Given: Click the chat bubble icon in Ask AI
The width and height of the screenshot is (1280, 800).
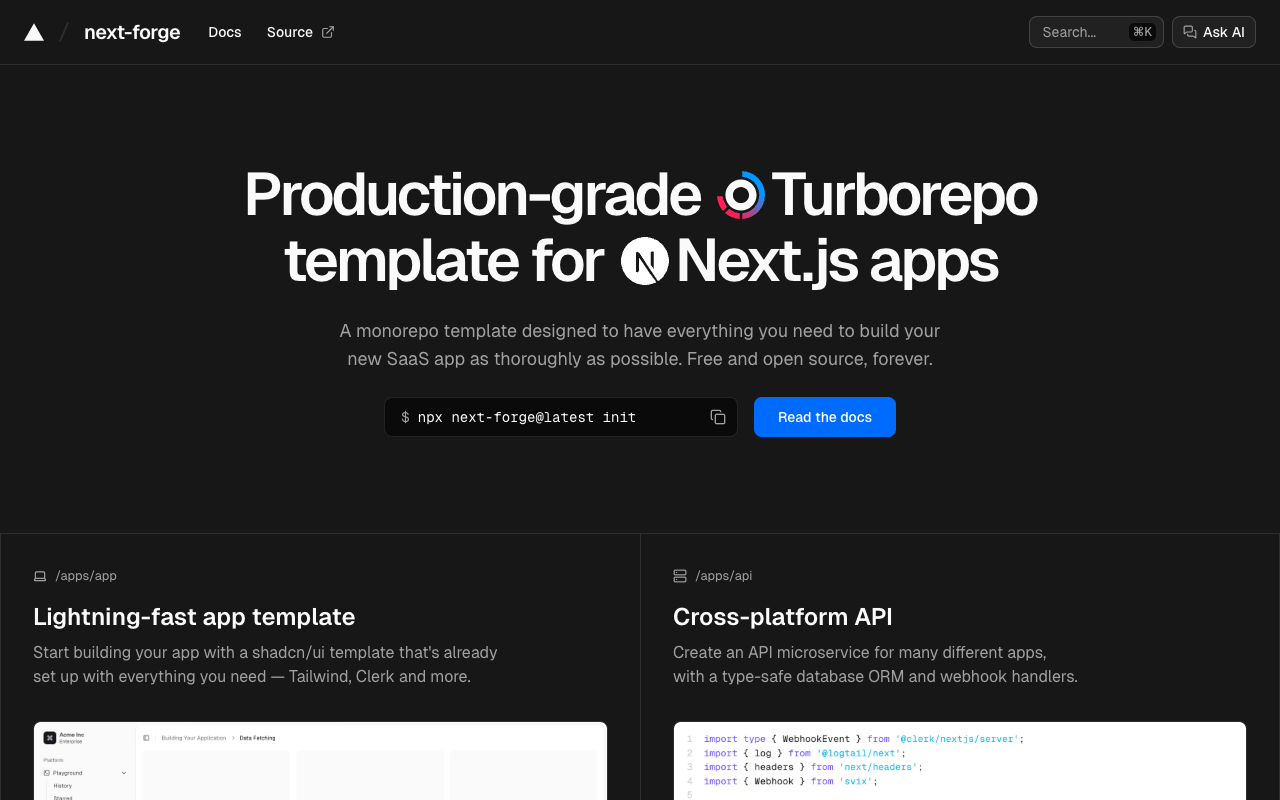Looking at the screenshot, I should [x=1189, y=32].
